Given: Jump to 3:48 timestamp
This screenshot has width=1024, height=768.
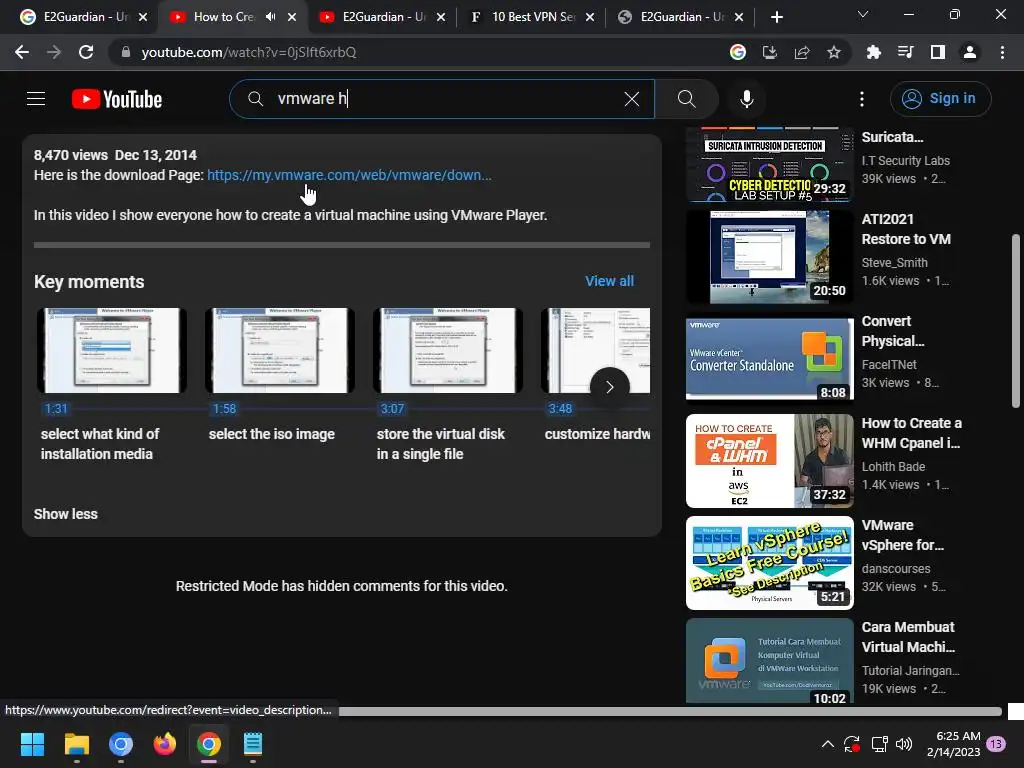Looking at the screenshot, I should point(560,409).
